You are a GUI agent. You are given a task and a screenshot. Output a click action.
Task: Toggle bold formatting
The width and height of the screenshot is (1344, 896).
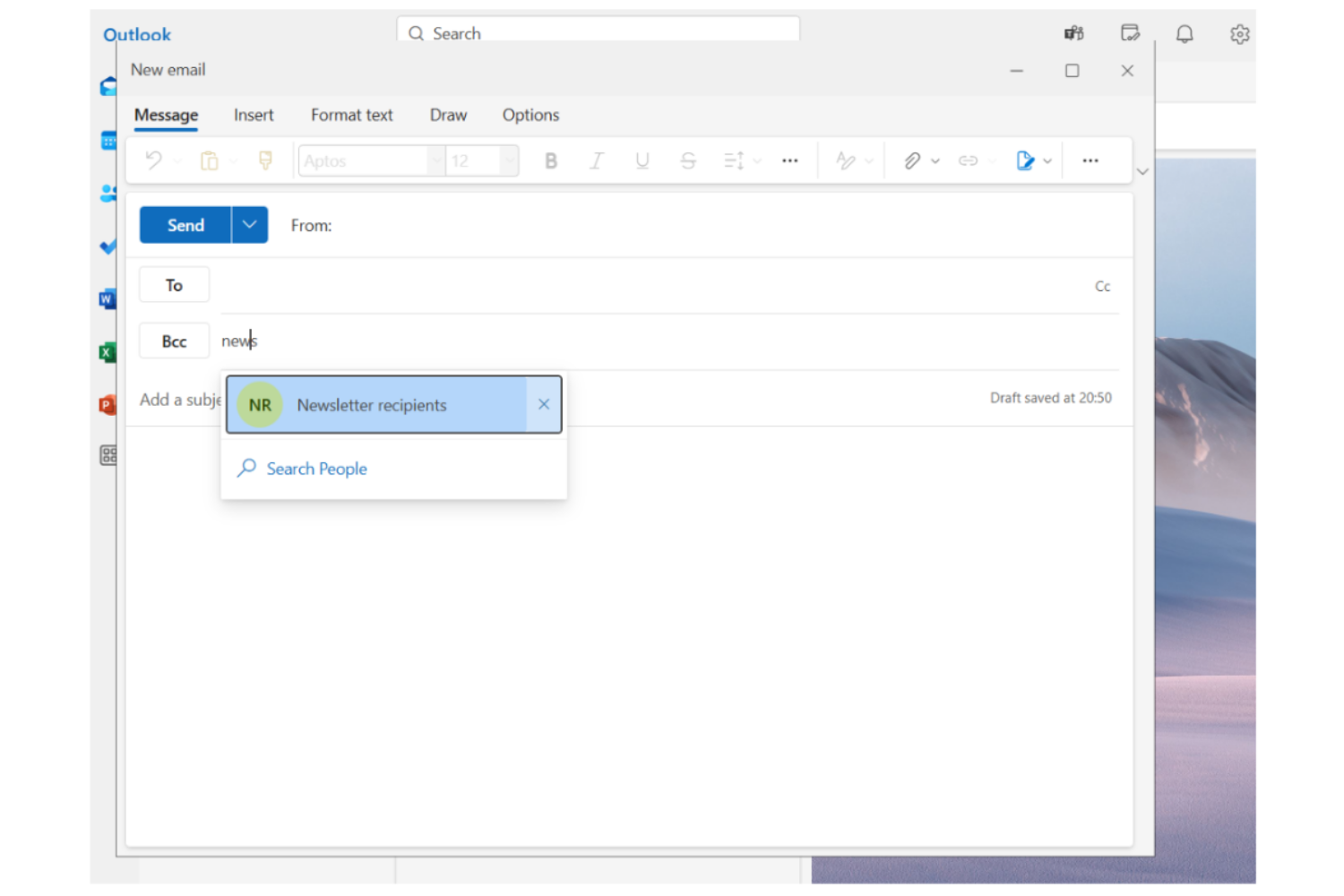(551, 160)
